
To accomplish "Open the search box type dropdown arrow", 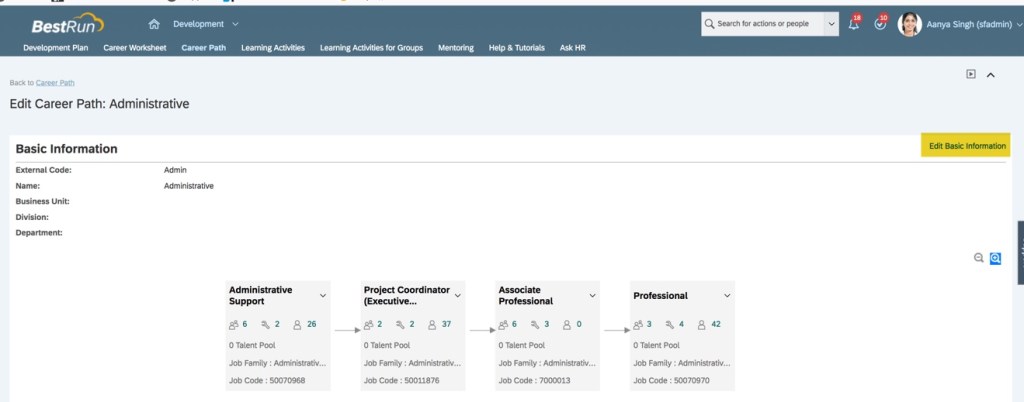I will [x=831, y=24].
